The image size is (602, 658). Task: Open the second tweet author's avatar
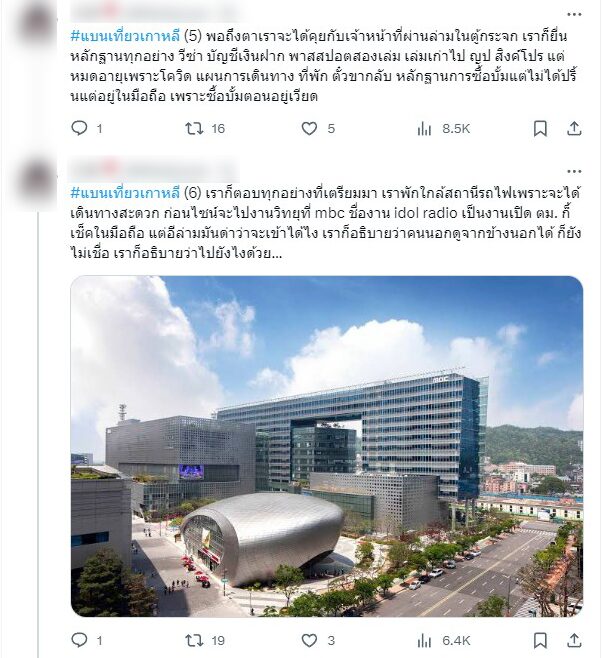click(37, 180)
